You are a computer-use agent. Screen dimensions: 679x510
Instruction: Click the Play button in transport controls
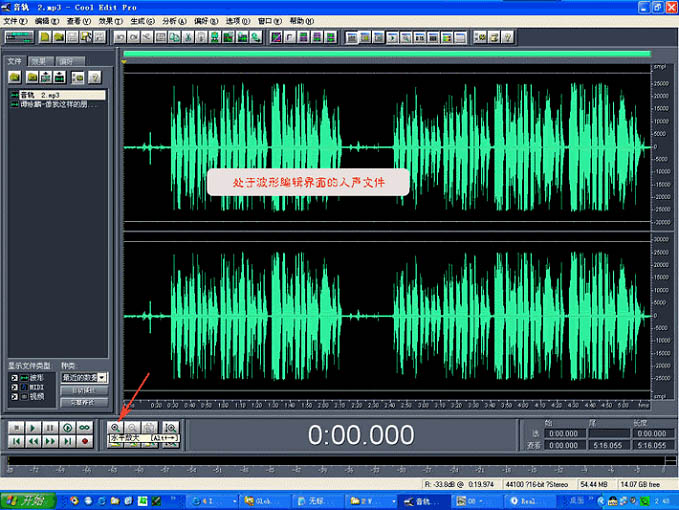(33, 428)
